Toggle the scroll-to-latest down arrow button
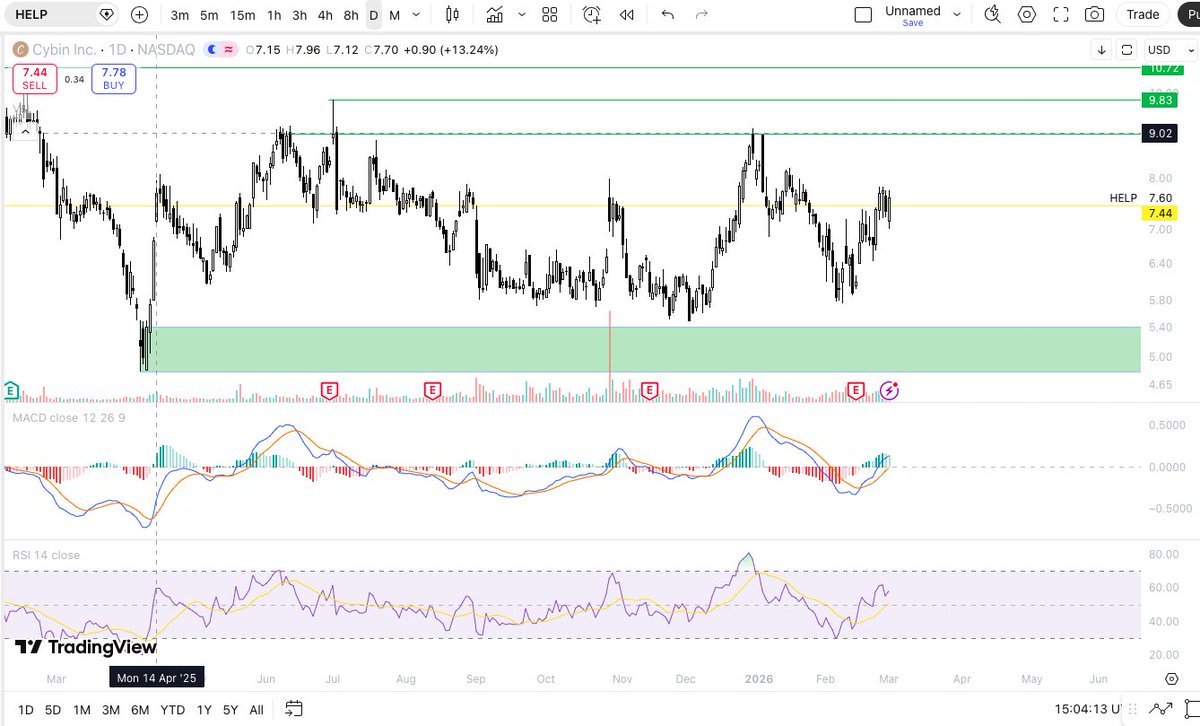 point(1102,50)
